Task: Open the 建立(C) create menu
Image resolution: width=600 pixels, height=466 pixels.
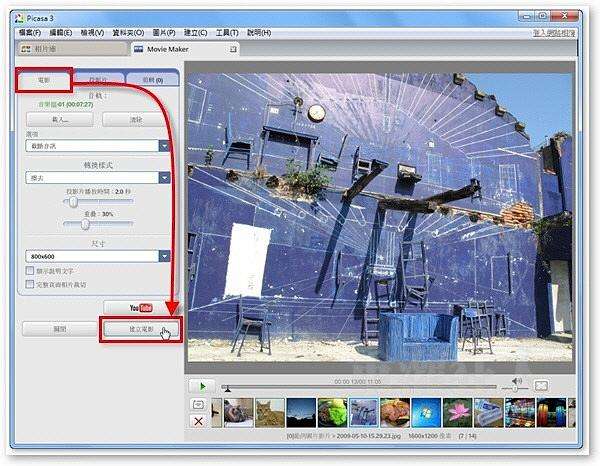Action: (196, 33)
